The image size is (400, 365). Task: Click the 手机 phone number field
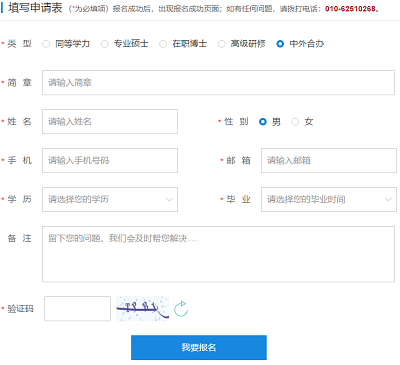tap(110, 160)
